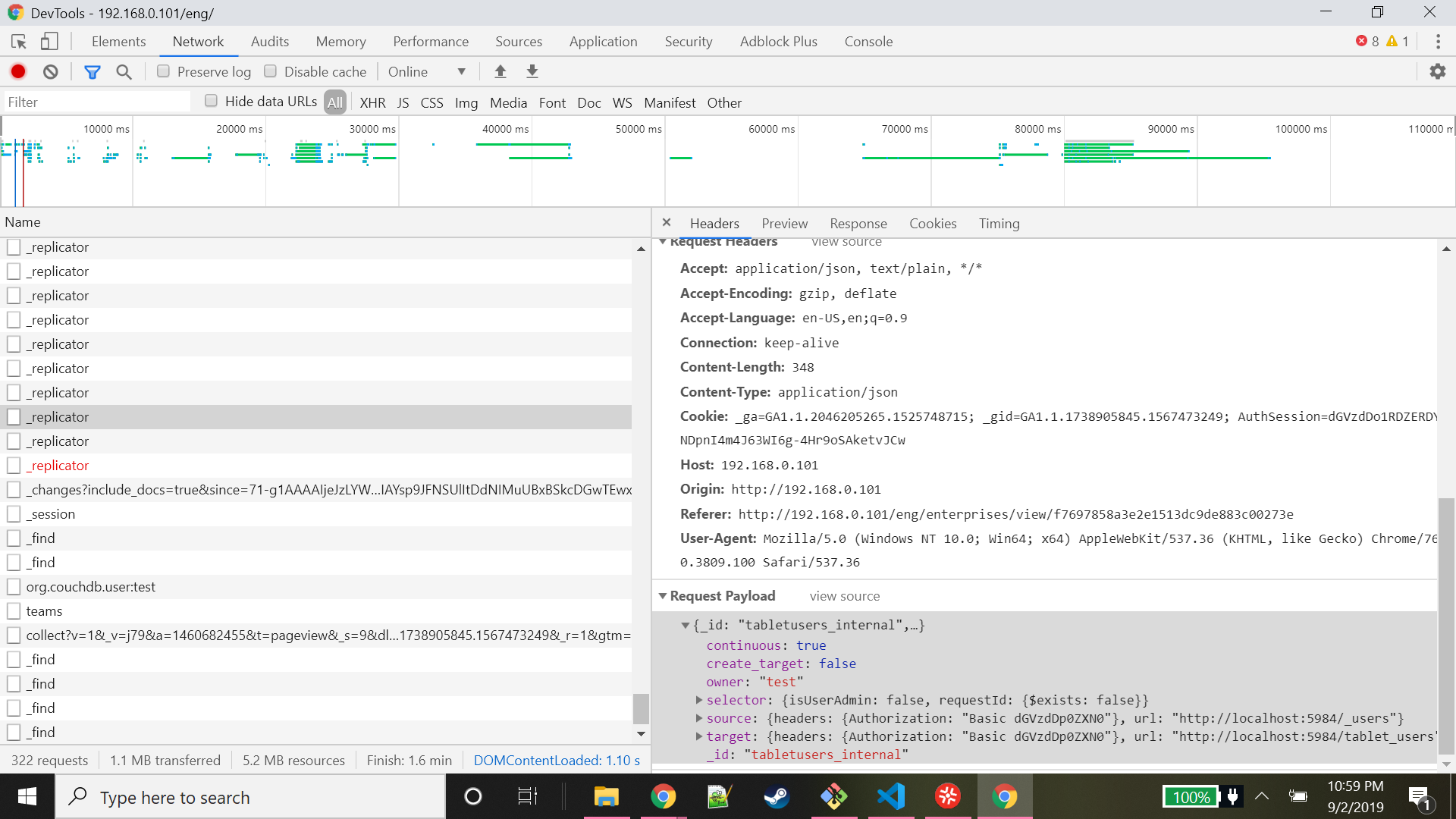Toggle the device emulation toolbar icon

(x=49, y=41)
